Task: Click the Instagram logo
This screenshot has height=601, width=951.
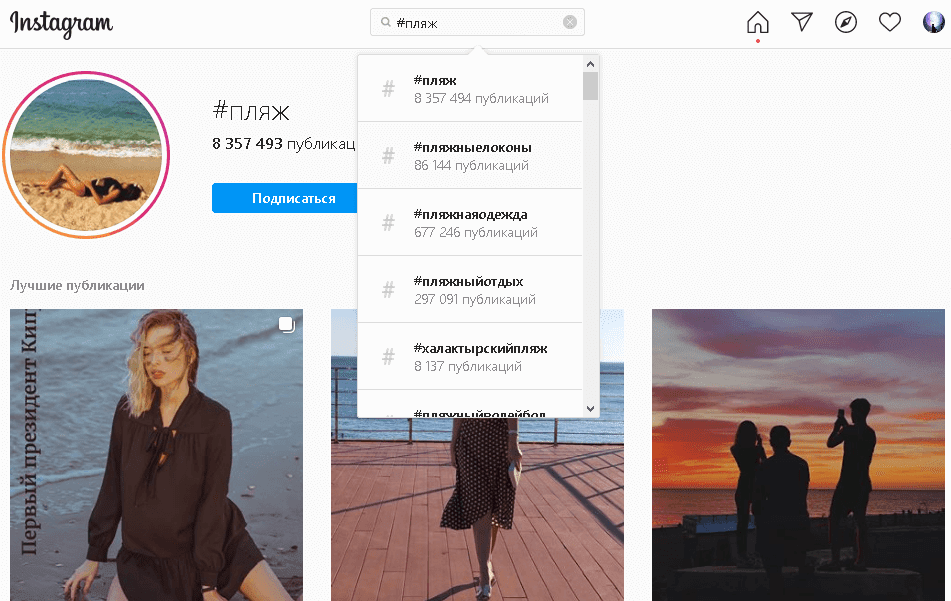Action: coord(62,24)
